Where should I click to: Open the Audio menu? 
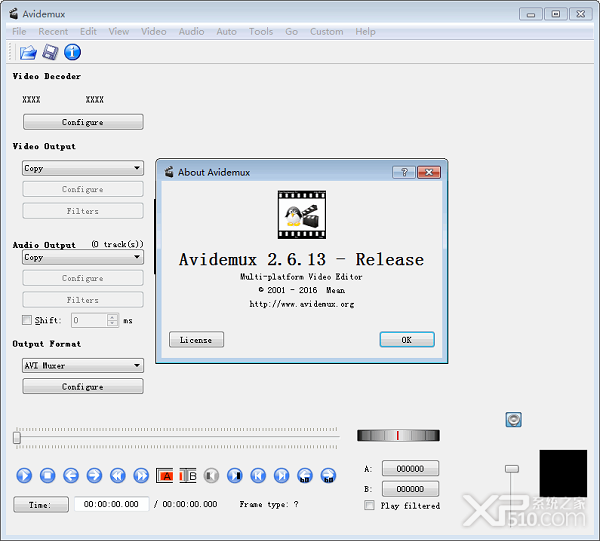(191, 32)
